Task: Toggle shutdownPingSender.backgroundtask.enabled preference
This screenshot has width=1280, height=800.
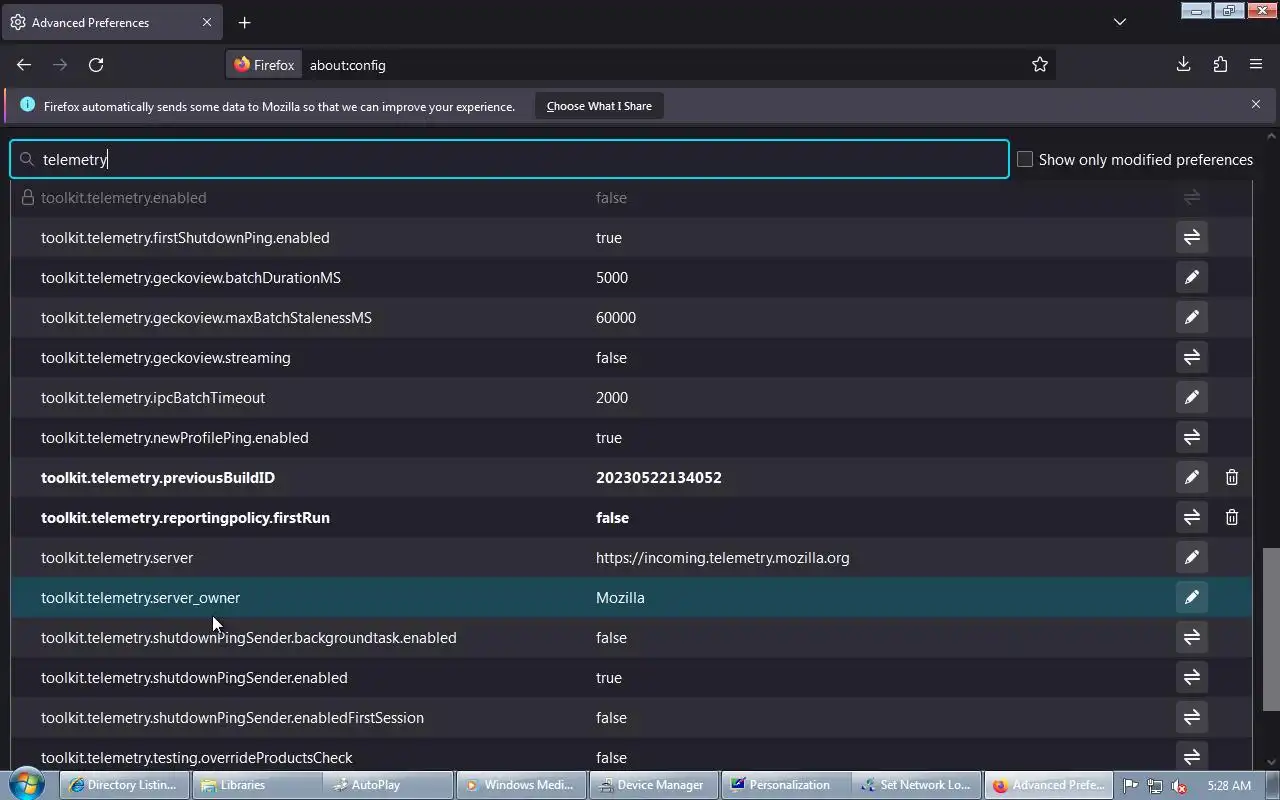Action: (x=1191, y=637)
